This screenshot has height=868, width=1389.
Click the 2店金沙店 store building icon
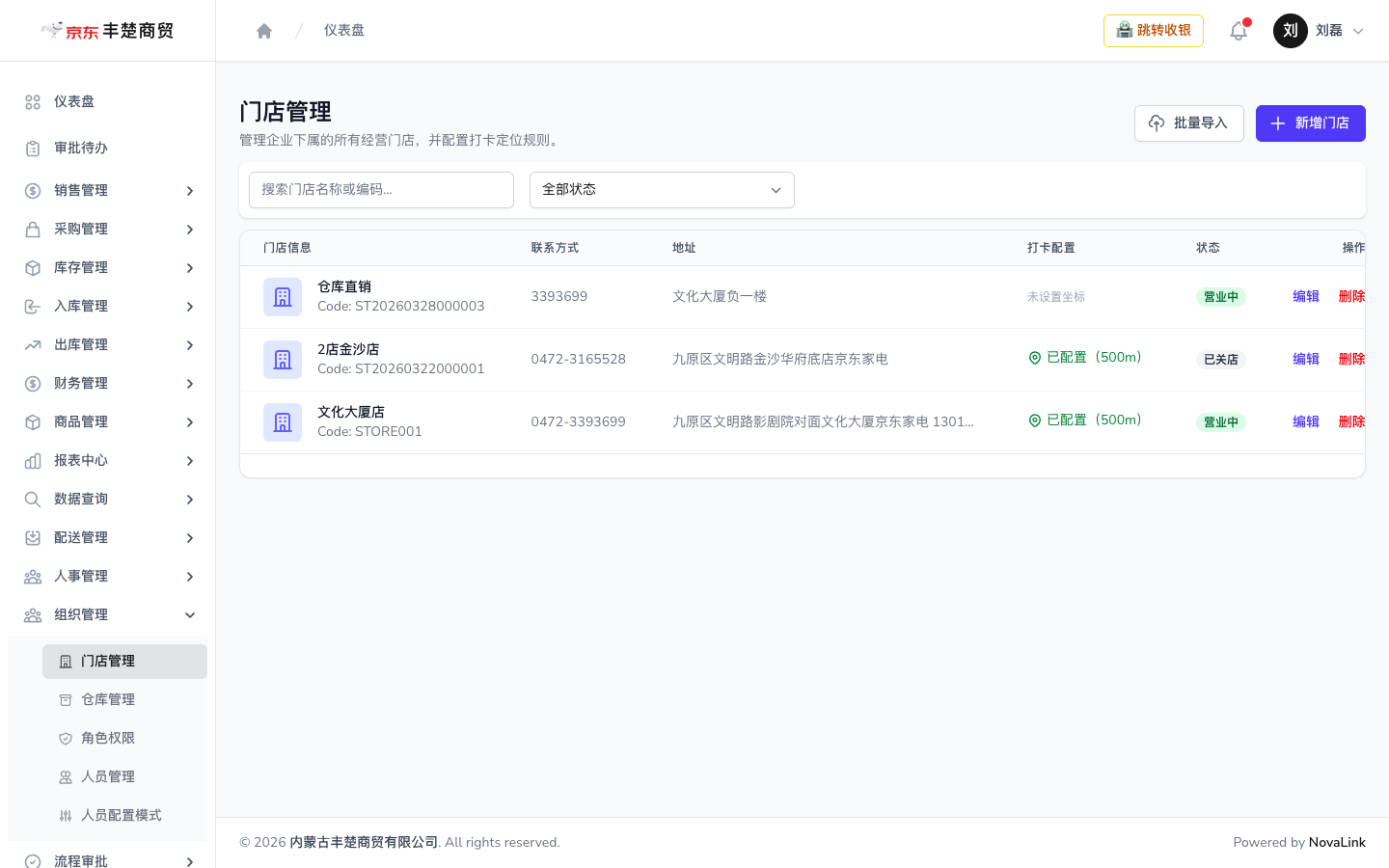(x=283, y=360)
